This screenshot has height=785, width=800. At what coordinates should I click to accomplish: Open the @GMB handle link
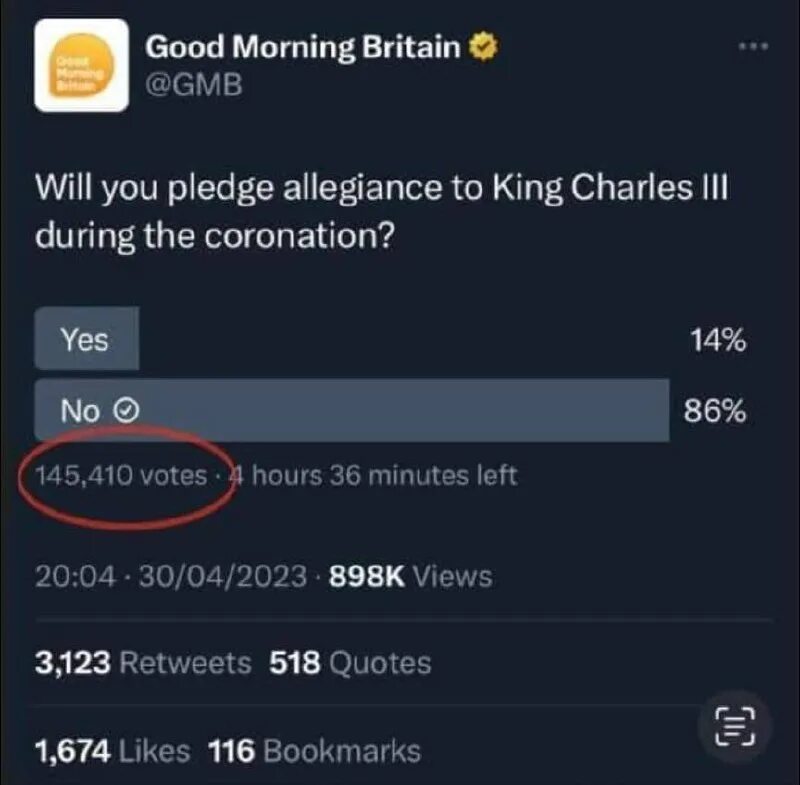194,86
